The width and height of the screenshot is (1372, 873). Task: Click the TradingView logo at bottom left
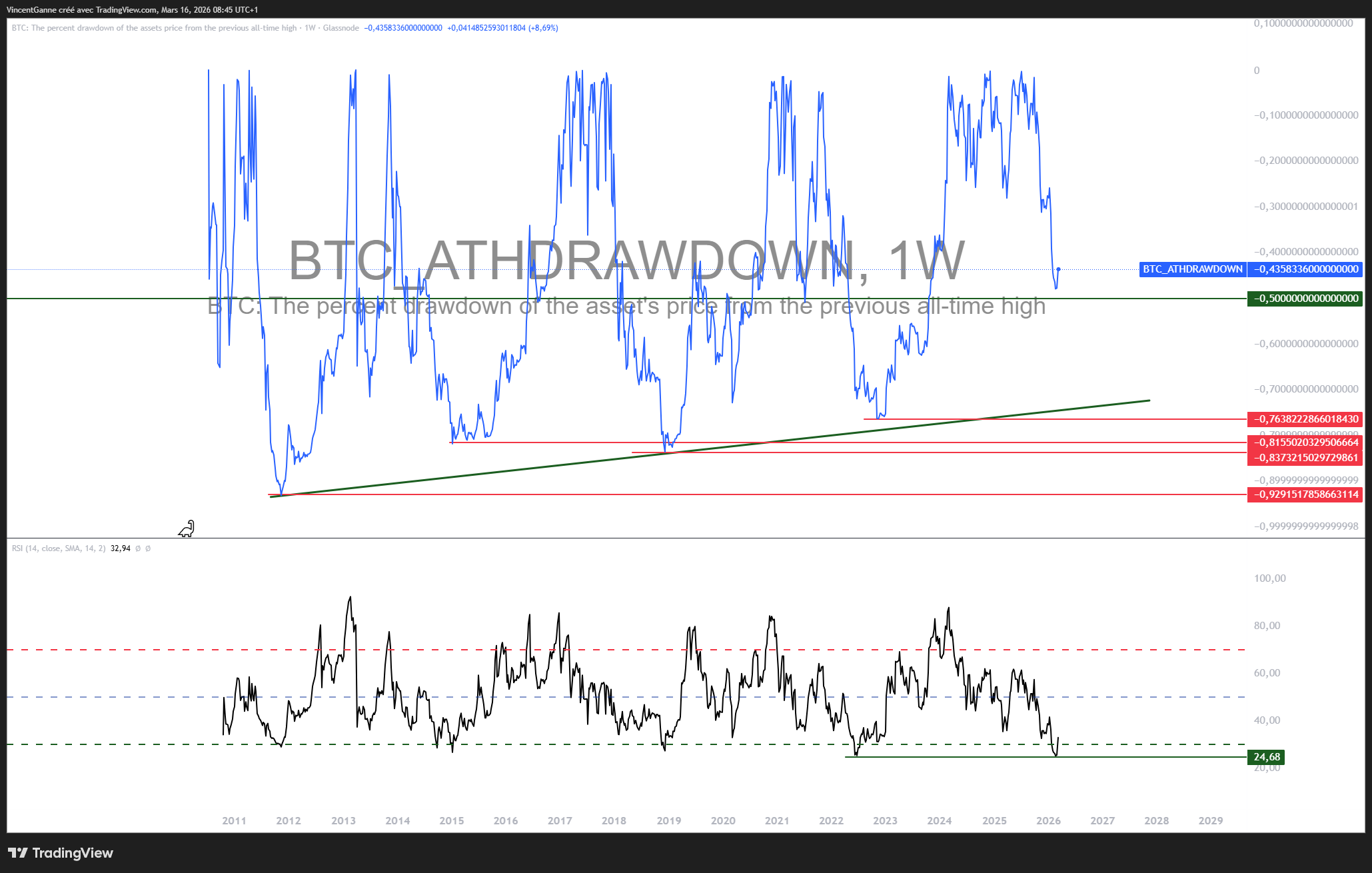point(61,853)
